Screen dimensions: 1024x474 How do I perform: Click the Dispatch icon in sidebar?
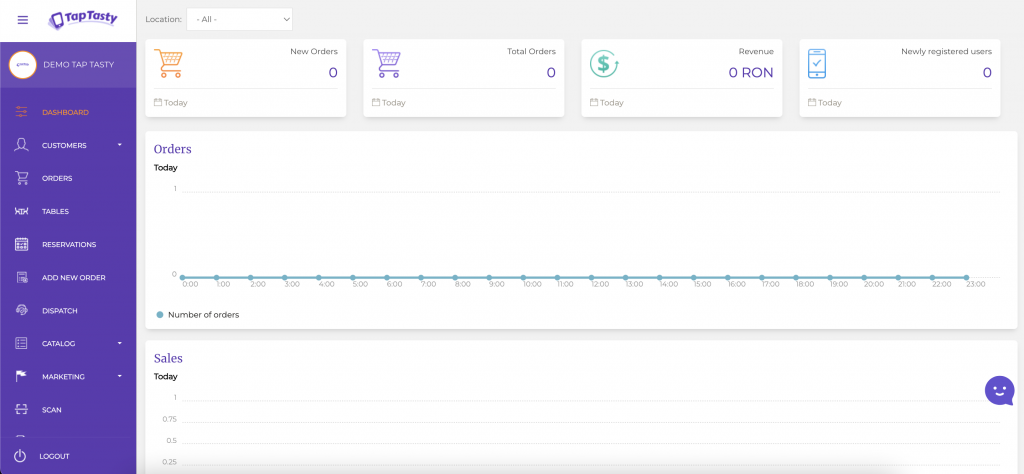(21, 310)
